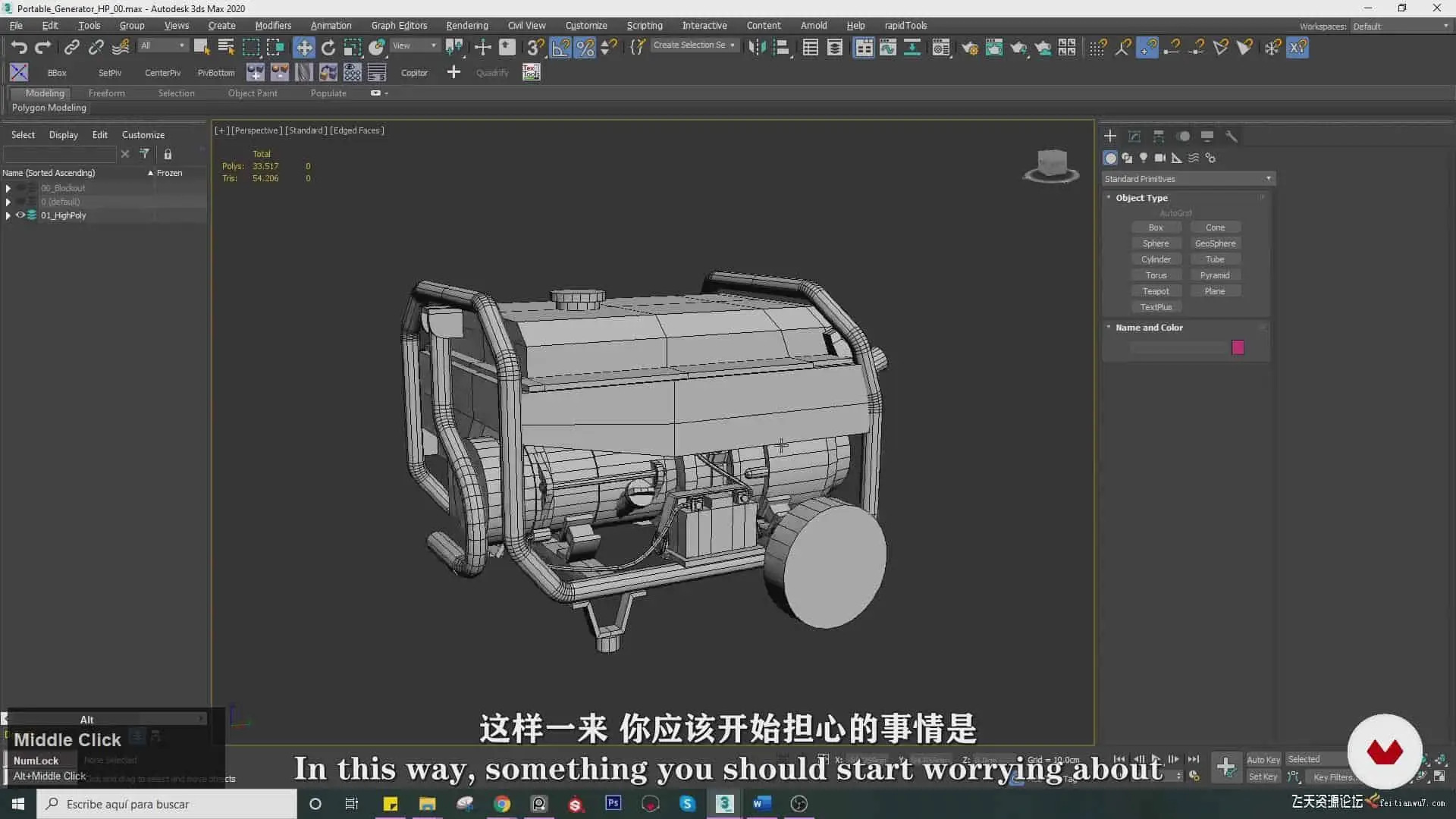Activate the Select and Move tool

tap(303, 48)
